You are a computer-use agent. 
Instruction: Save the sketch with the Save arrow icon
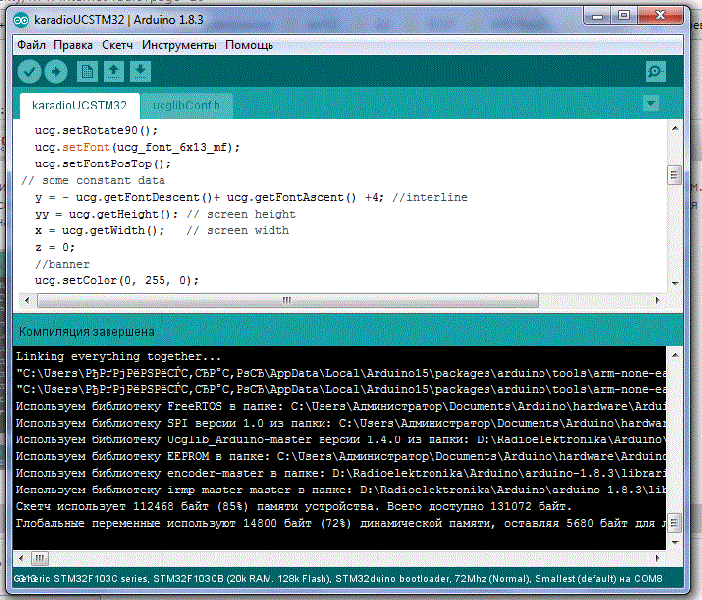pyautogui.click(x=141, y=72)
